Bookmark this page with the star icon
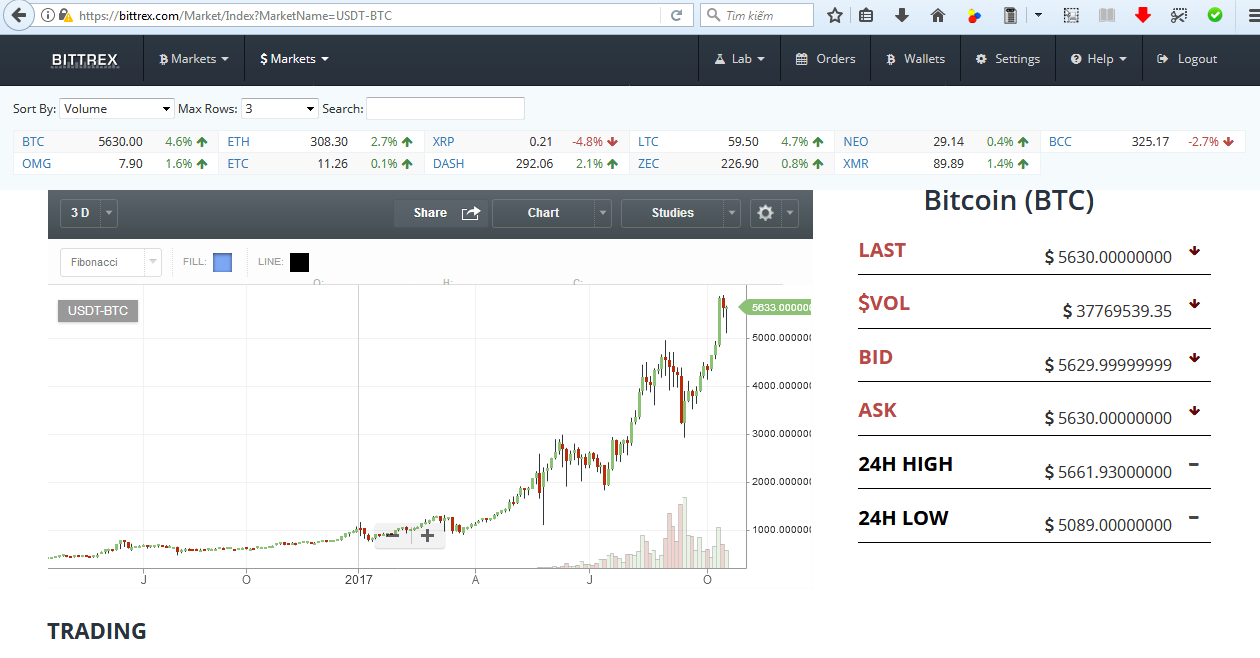Screen dimensions: 1260x658 point(835,15)
